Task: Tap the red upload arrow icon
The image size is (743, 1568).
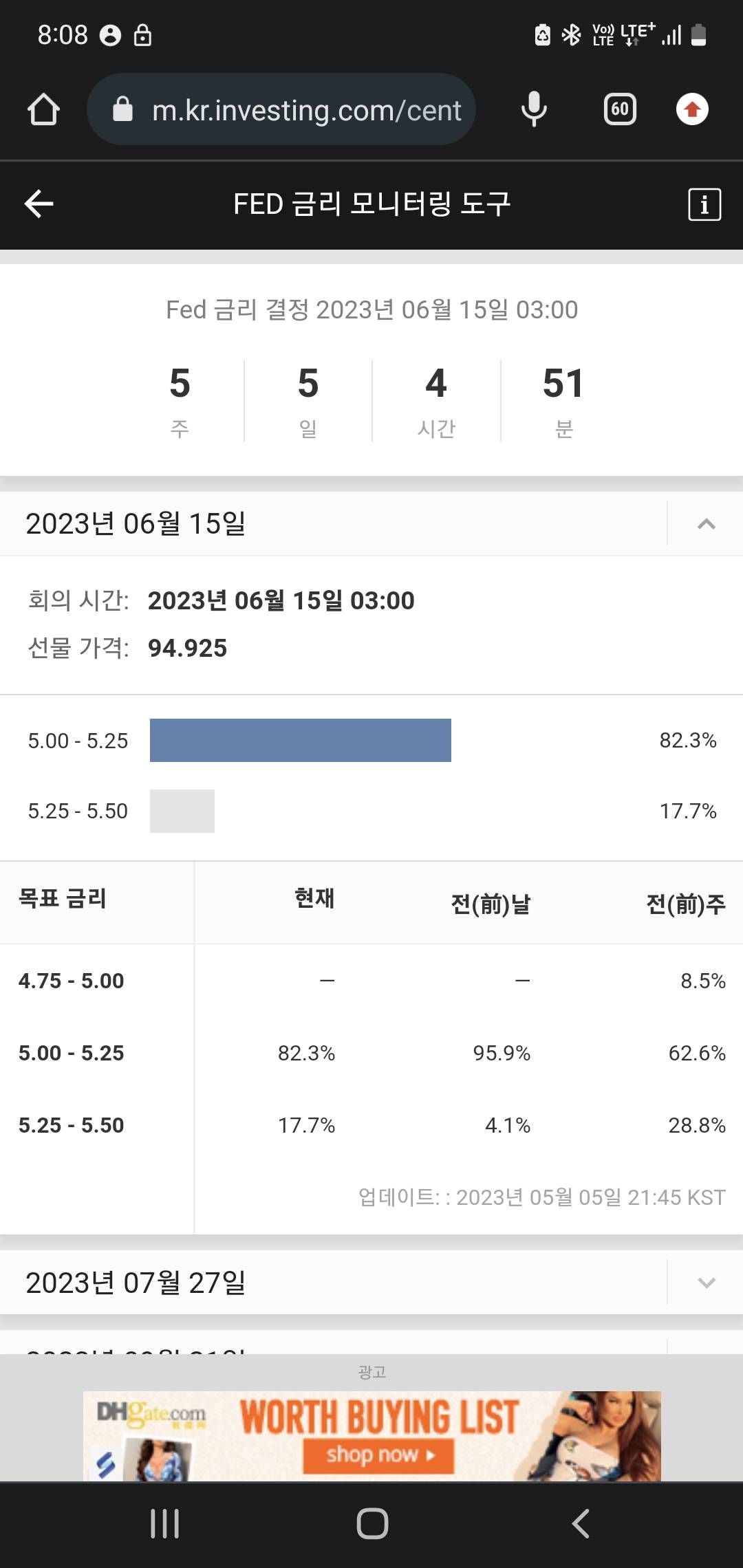Action: [x=692, y=110]
